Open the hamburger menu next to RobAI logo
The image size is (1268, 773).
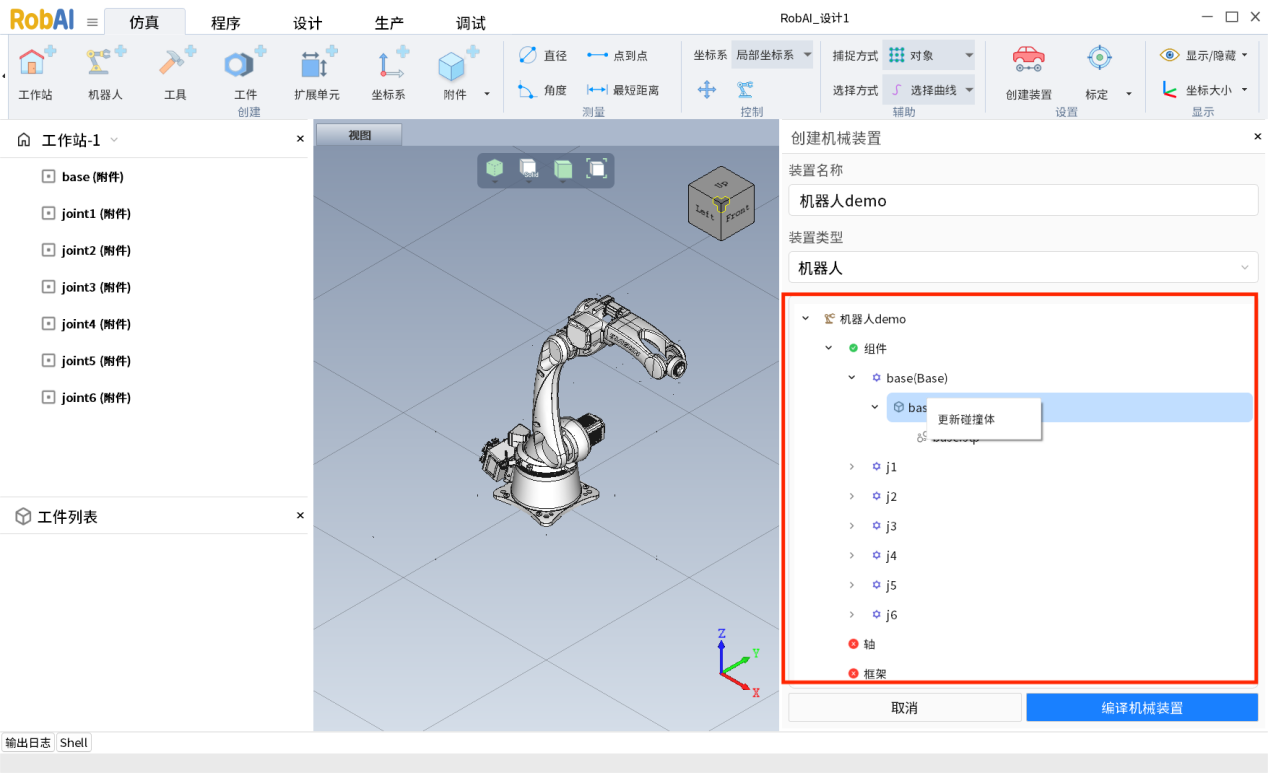coord(92,22)
